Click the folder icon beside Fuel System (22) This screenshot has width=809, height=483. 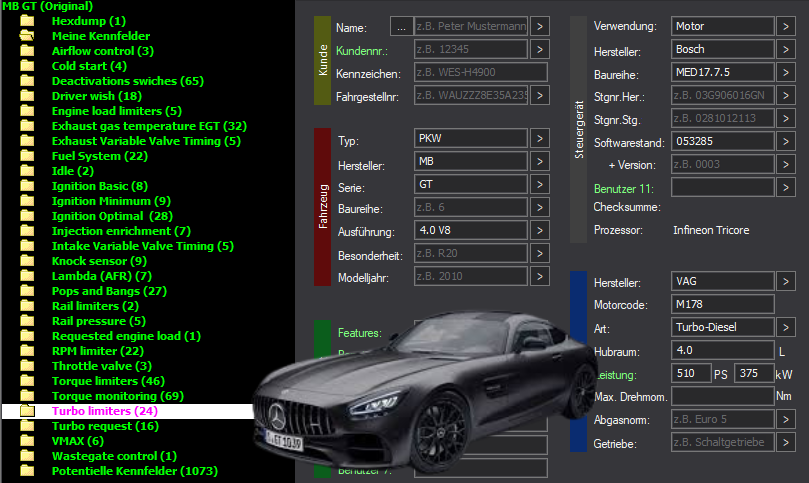click(27, 156)
